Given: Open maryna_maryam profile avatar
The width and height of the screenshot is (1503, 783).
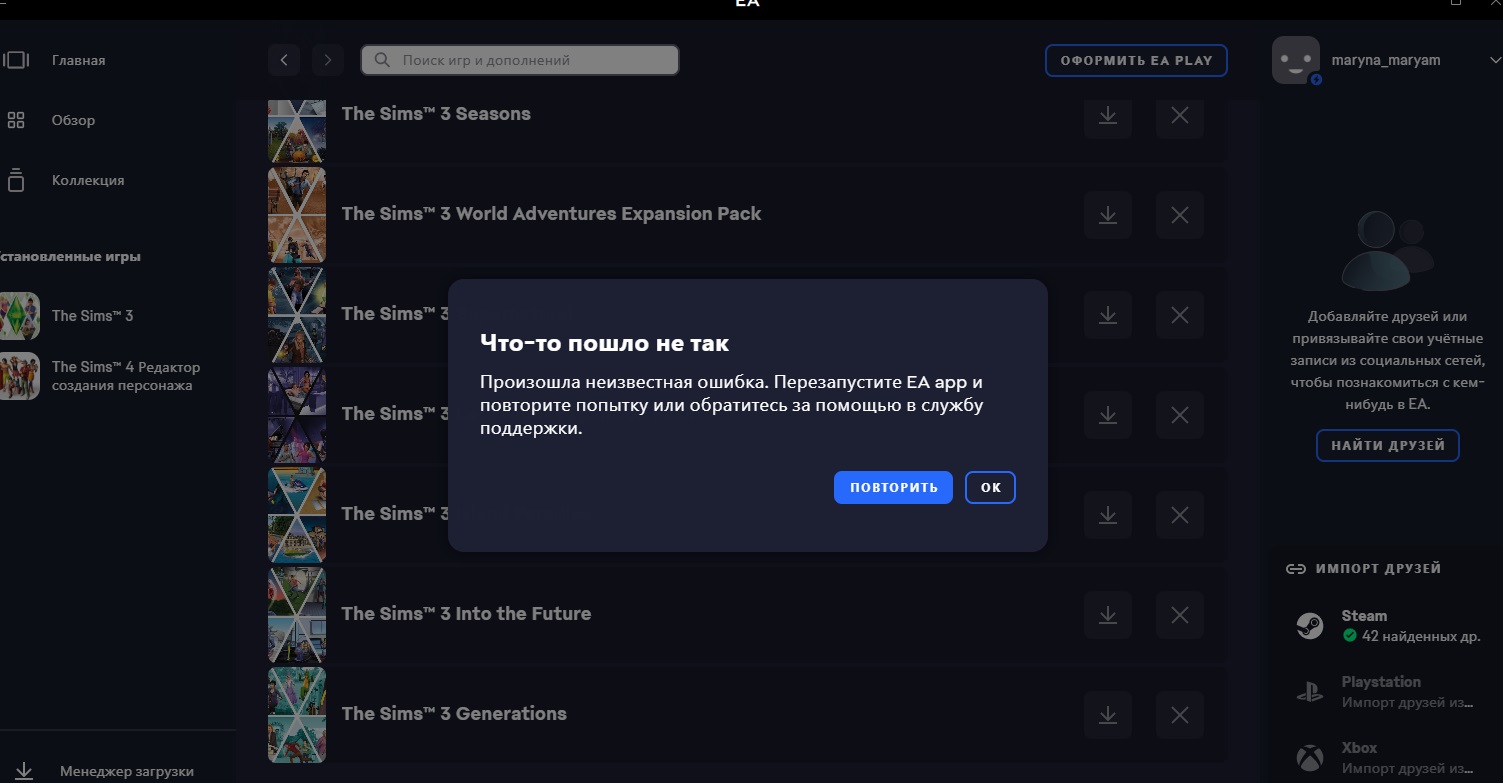Looking at the screenshot, I should (x=1296, y=60).
